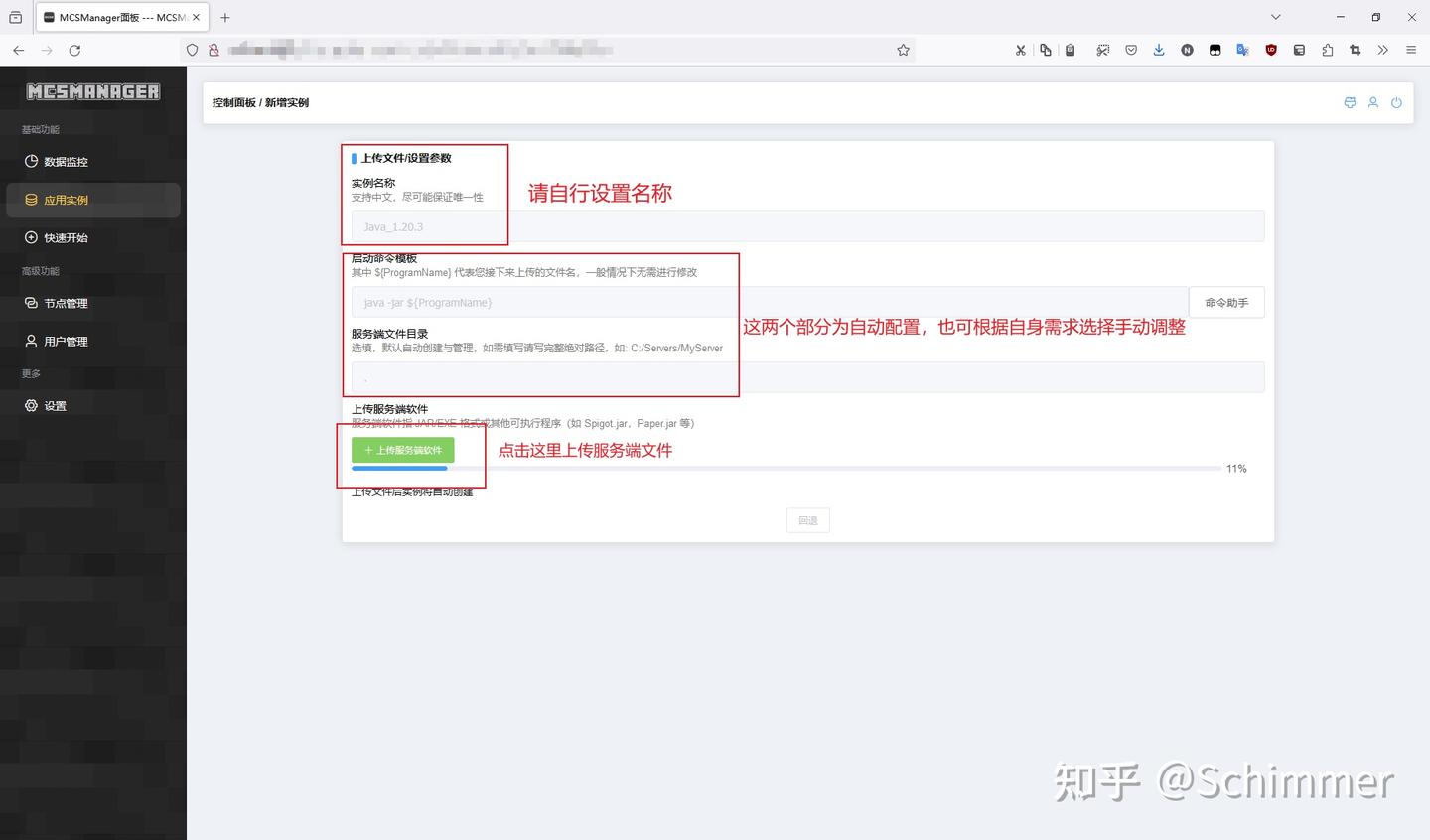Click the green 上传服务端软件 upload button
This screenshot has height=840, width=1430.
point(402,449)
